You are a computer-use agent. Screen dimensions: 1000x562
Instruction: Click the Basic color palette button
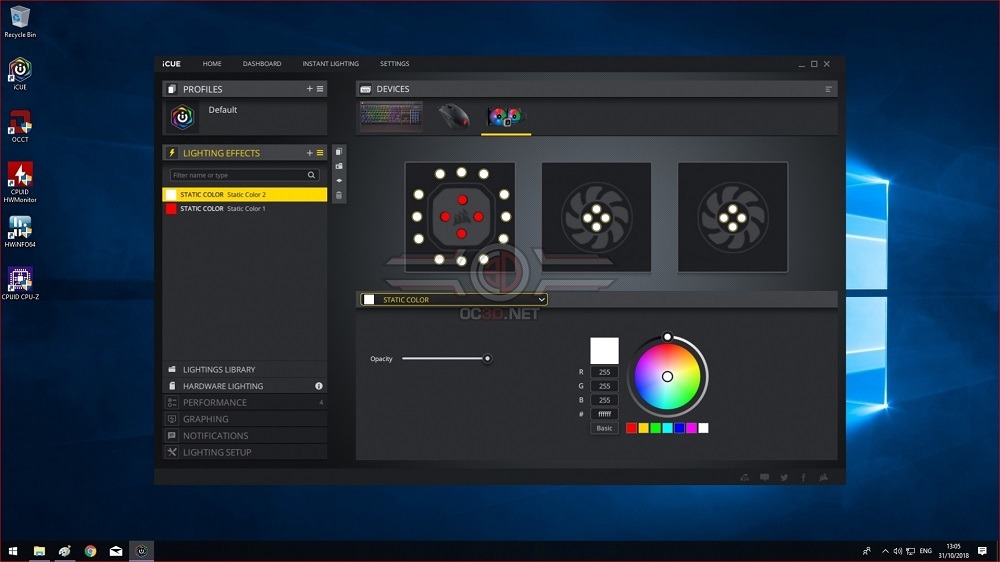[604, 428]
